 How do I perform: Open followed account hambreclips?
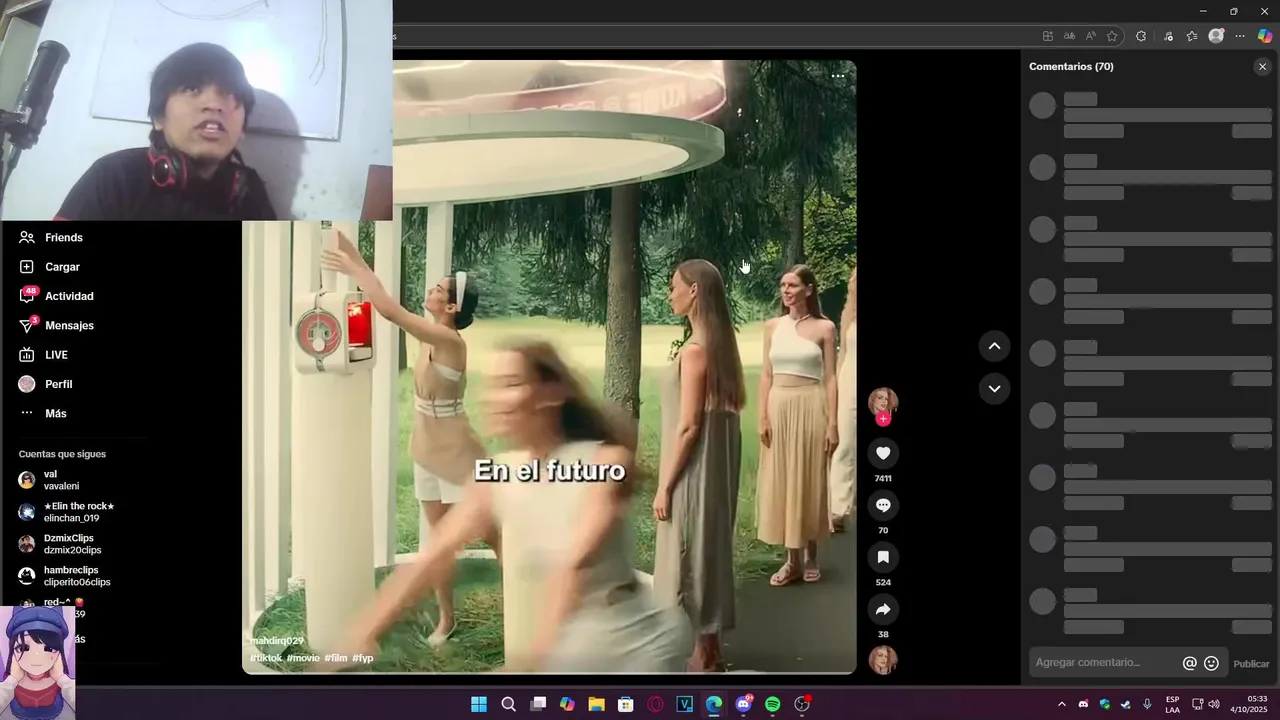[64, 576]
